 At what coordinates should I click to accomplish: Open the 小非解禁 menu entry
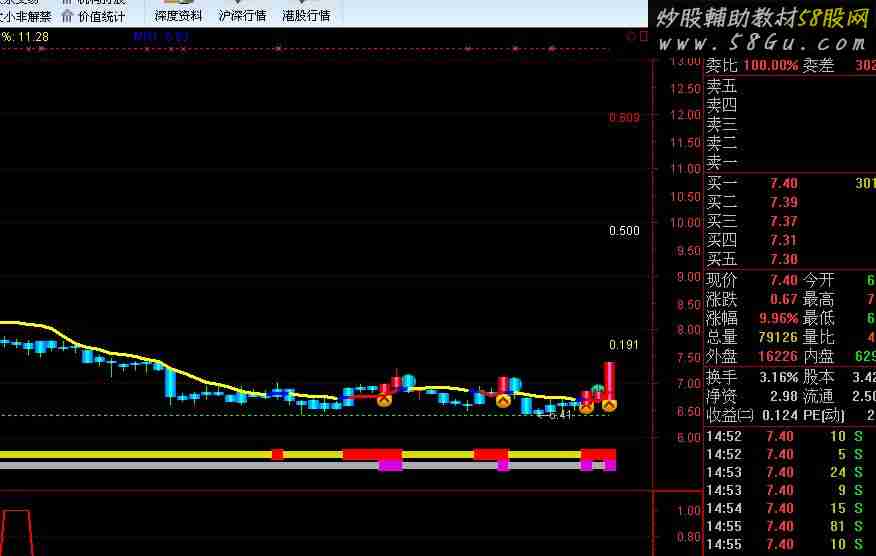[x=28, y=17]
